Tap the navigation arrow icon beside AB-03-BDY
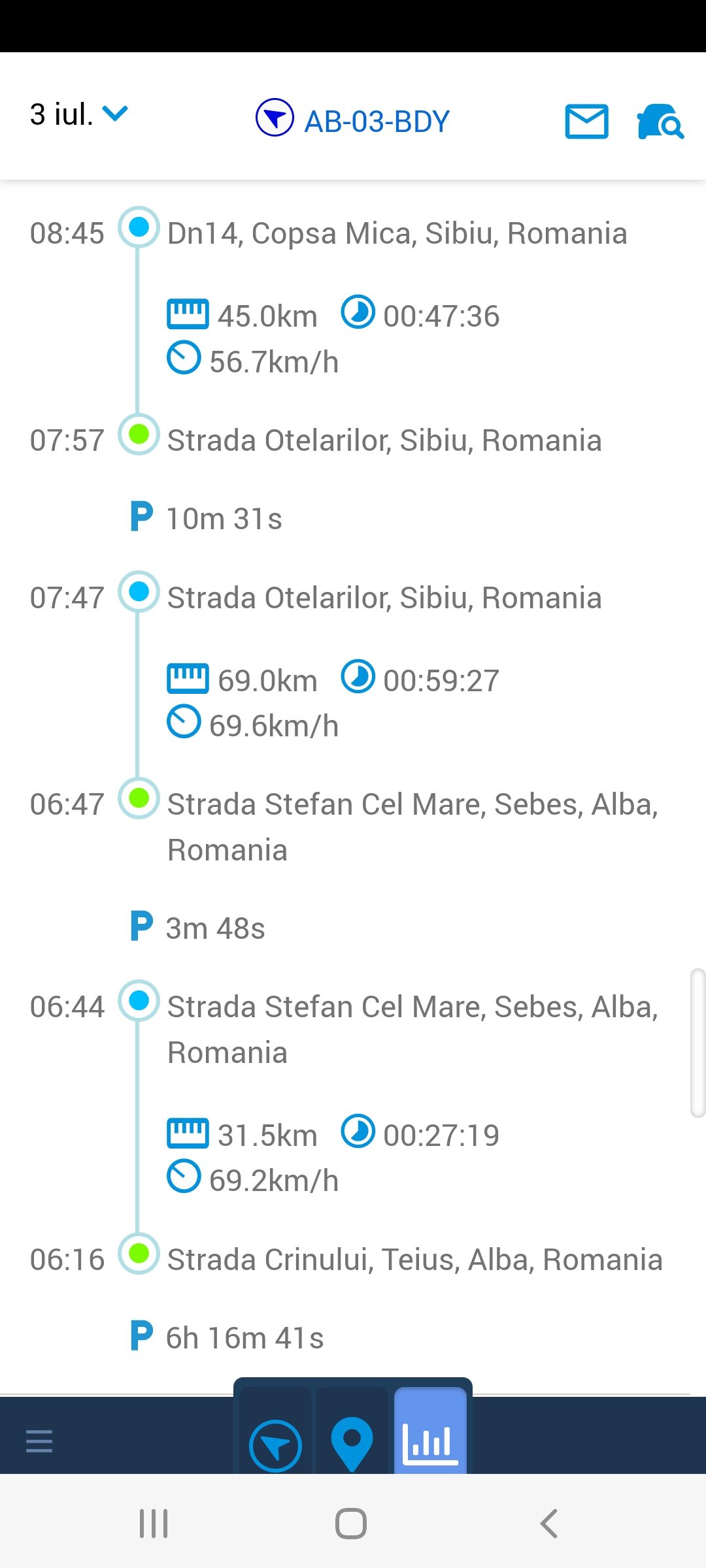 click(x=275, y=118)
